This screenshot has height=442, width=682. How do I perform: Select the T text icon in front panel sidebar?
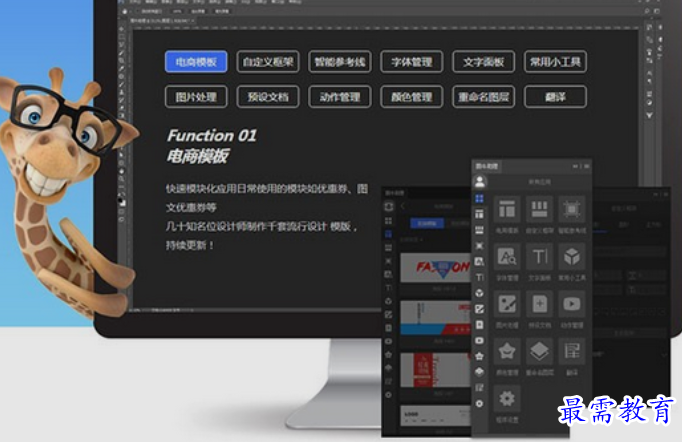[479, 277]
